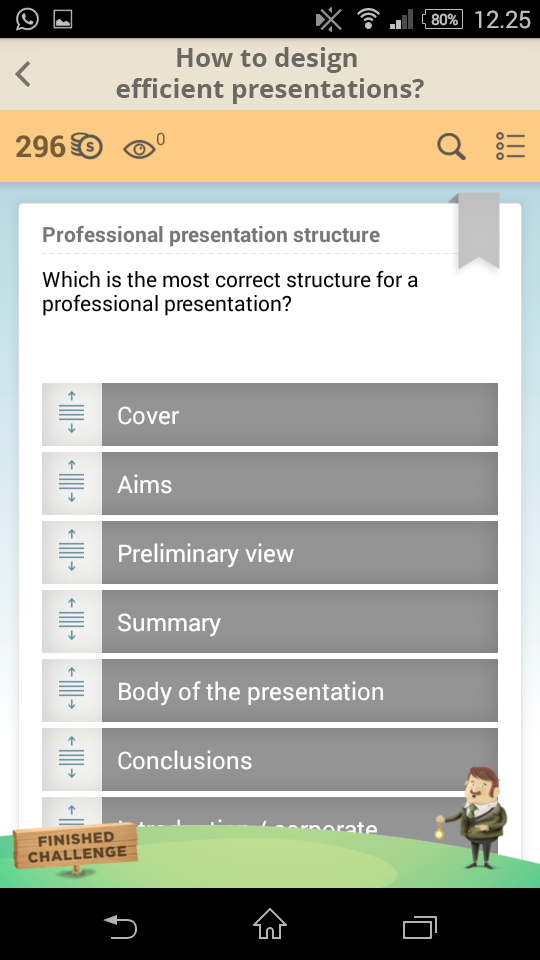
Task: Tap reorder handle for Body of the presentation
Action: pyautogui.click(x=72, y=691)
